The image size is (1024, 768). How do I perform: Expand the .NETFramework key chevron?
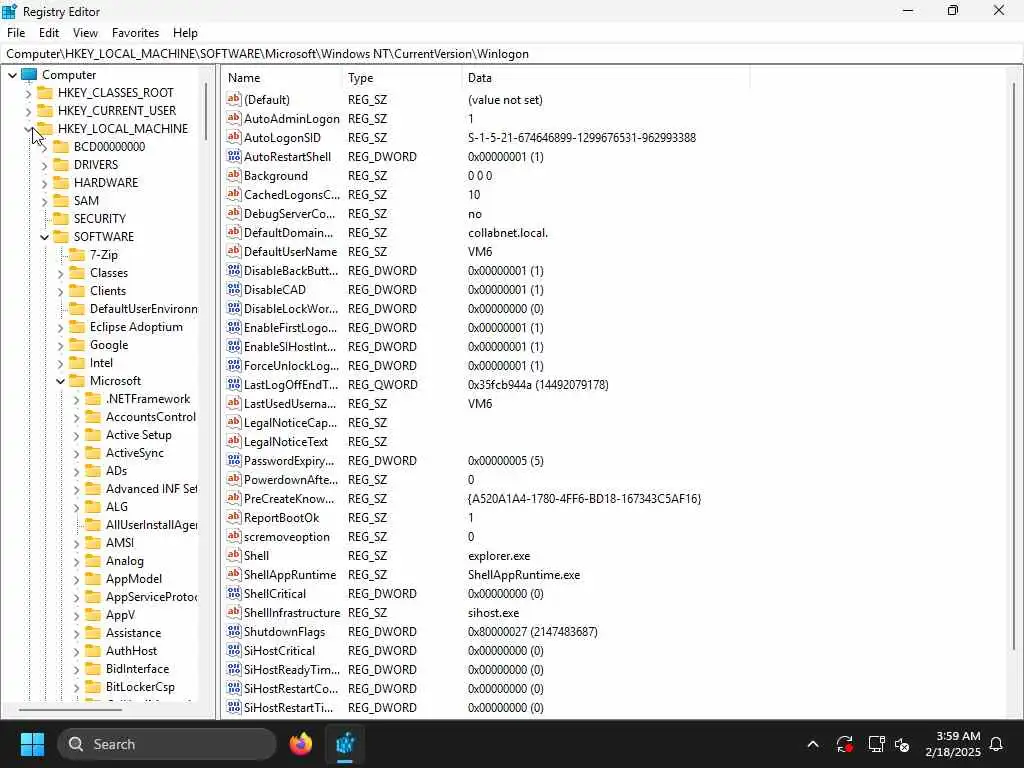(x=76, y=400)
